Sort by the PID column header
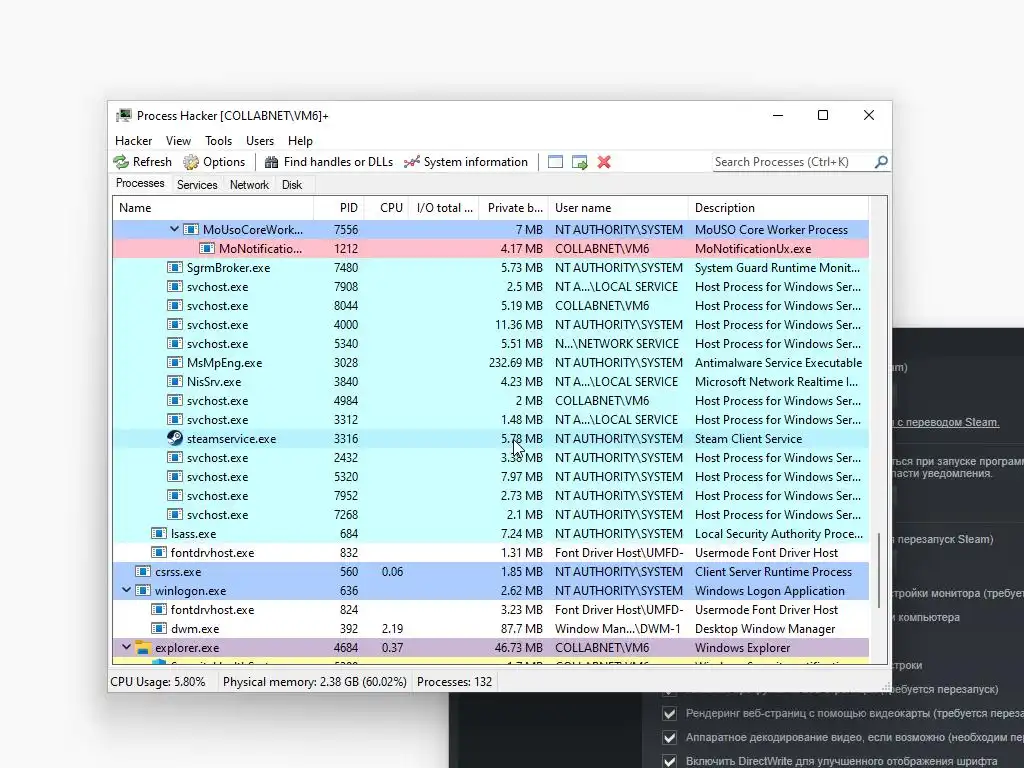Image resolution: width=1024 pixels, height=768 pixels. [x=338, y=208]
